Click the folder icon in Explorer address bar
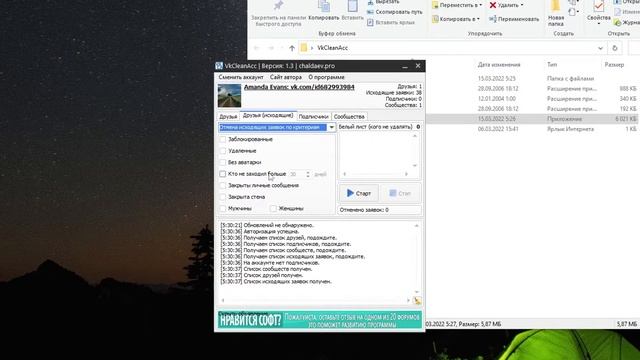The width and height of the screenshot is (640, 360). click(x=304, y=48)
